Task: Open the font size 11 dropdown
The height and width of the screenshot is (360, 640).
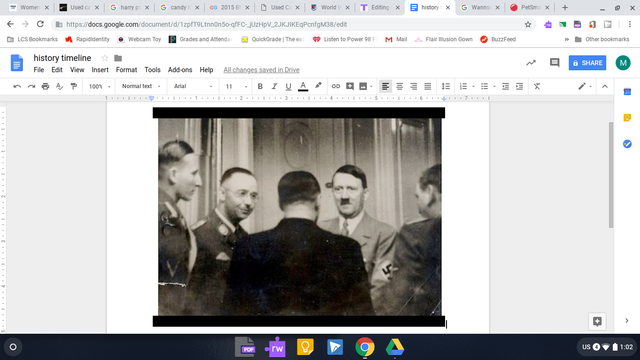Action: pyautogui.click(x=236, y=86)
